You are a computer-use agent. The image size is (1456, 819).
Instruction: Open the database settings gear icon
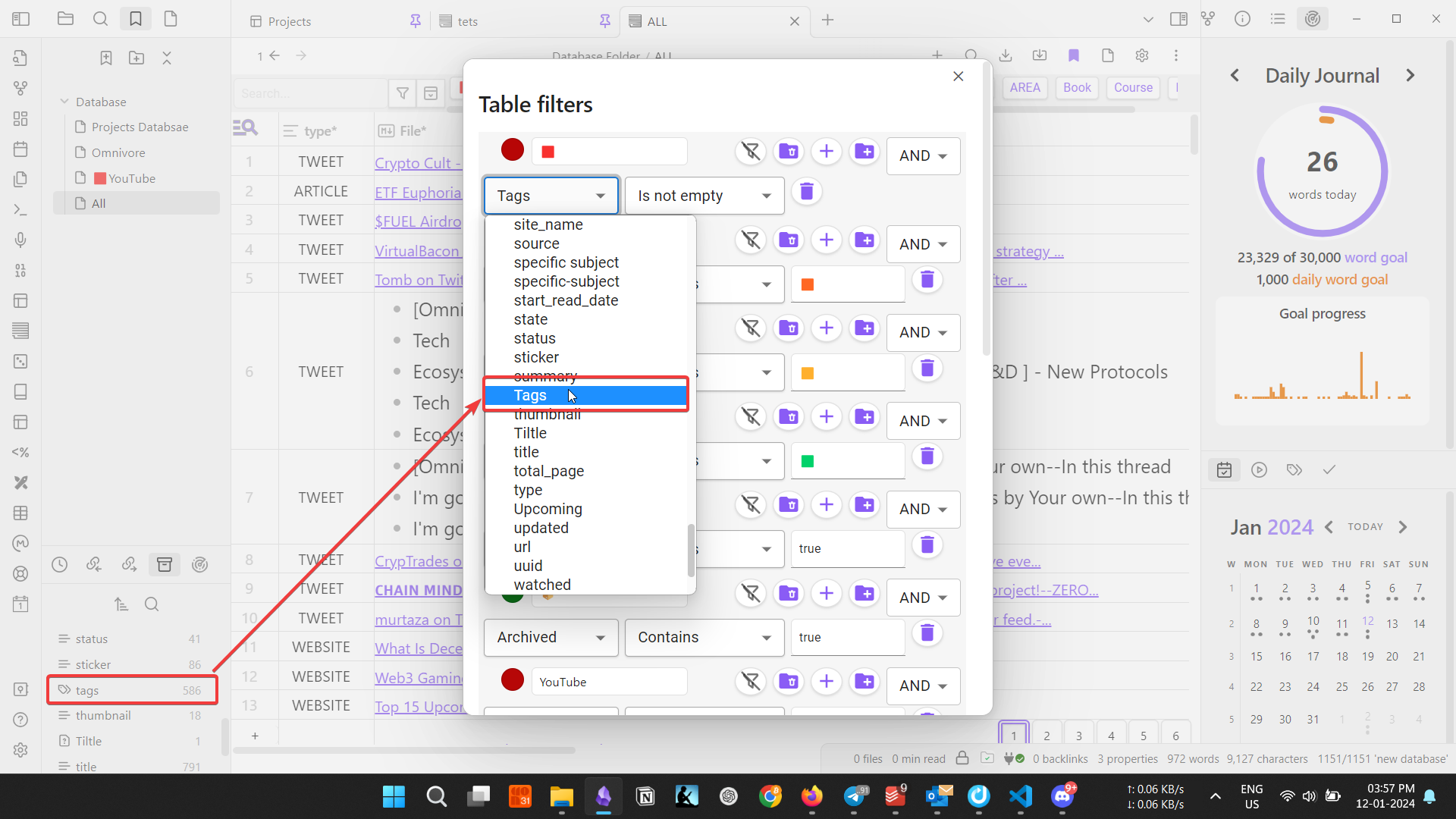pos(1142,55)
